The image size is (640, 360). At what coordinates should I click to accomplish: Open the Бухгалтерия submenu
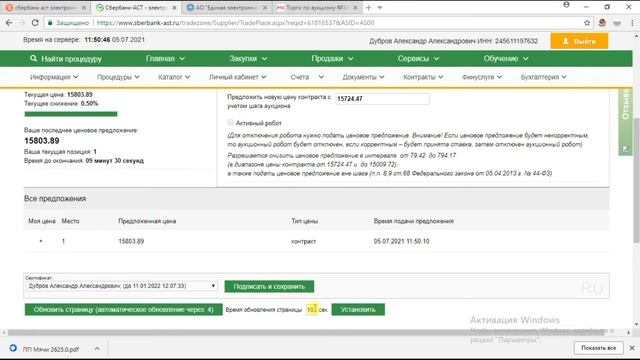click(544, 77)
